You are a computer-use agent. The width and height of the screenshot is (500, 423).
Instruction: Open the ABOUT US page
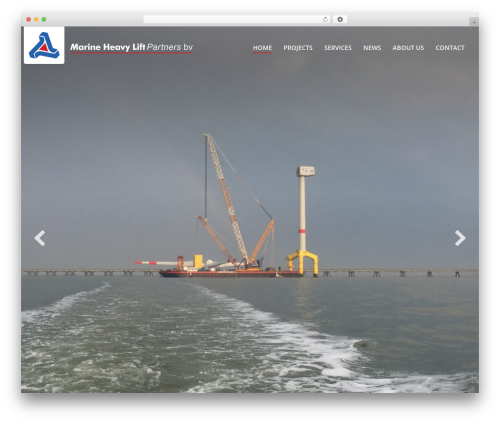[x=408, y=48]
